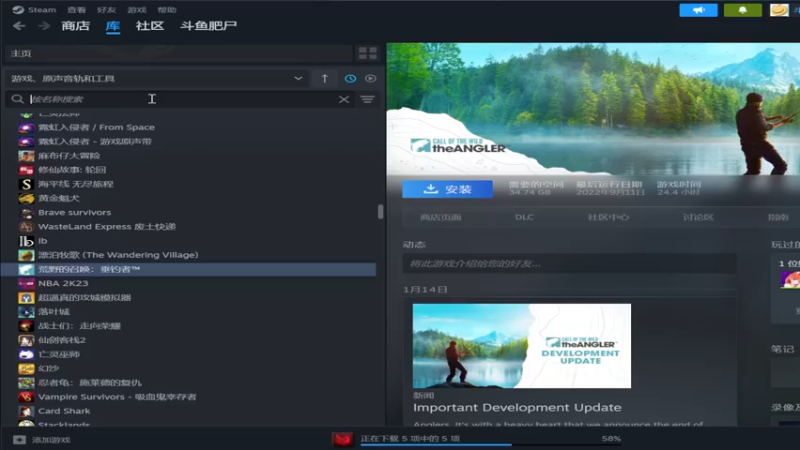Open the 帮助 menu
Image resolution: width=800 pixels, height=450 pixels.
pos(167,10)
